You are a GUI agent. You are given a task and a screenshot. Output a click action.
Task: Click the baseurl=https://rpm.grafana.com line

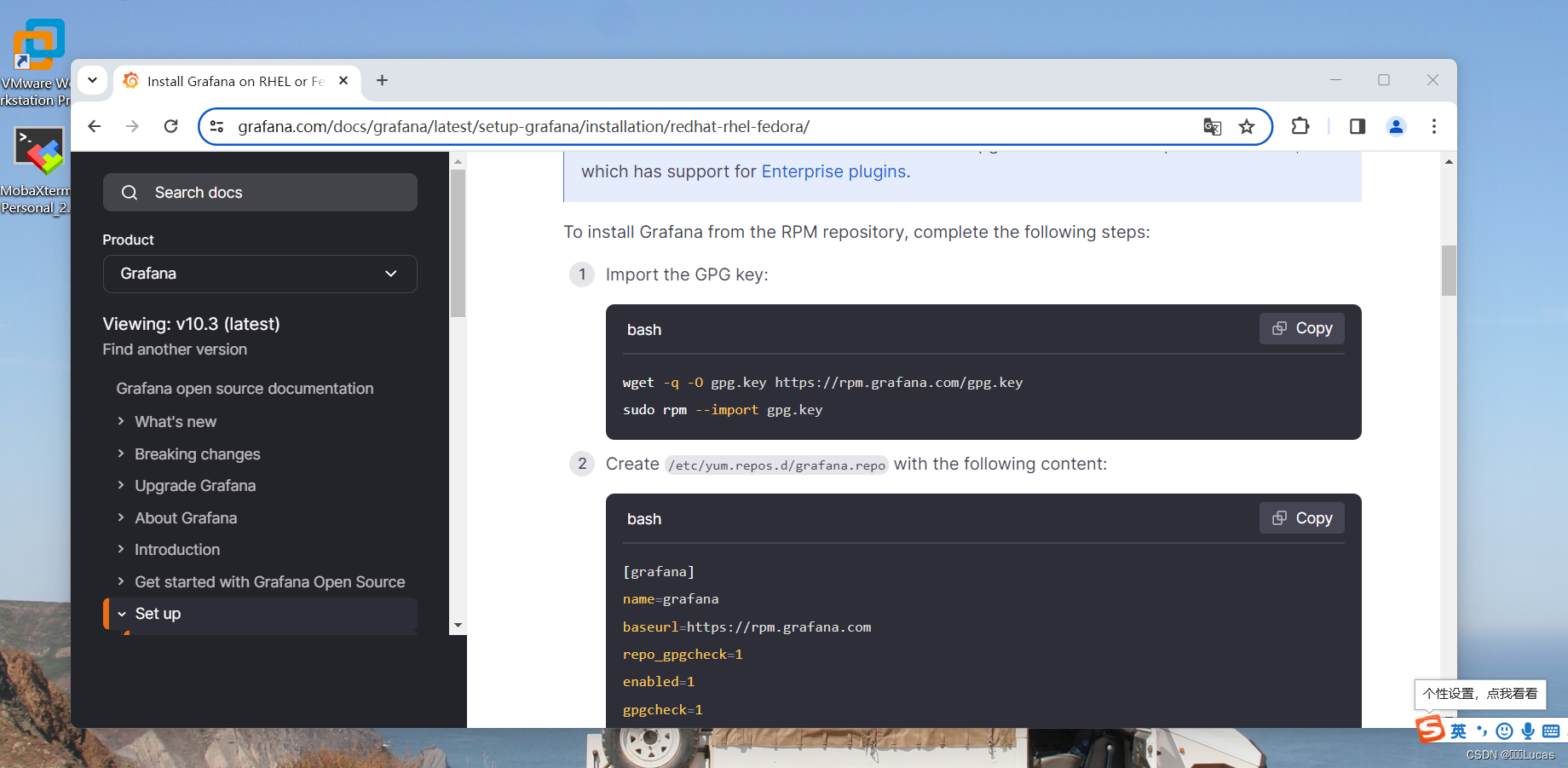(x=747, y=627)
